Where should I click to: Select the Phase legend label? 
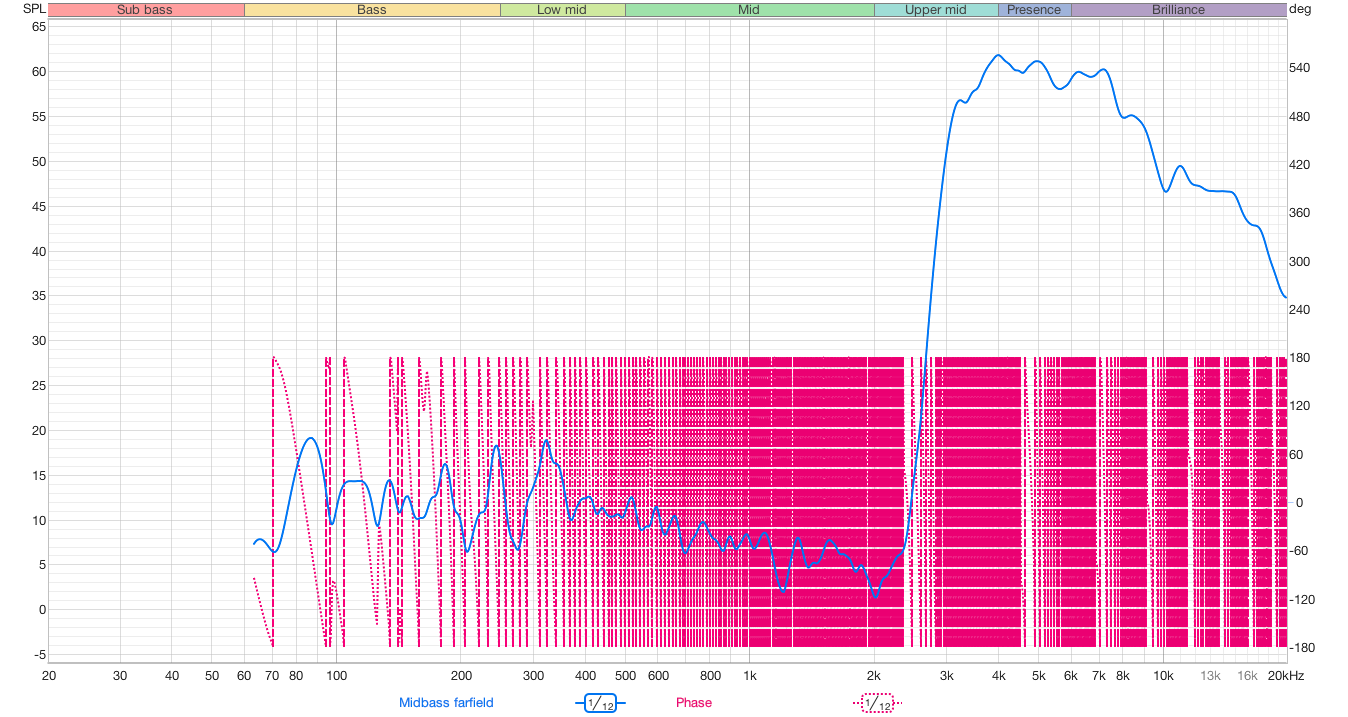(694, 703)
